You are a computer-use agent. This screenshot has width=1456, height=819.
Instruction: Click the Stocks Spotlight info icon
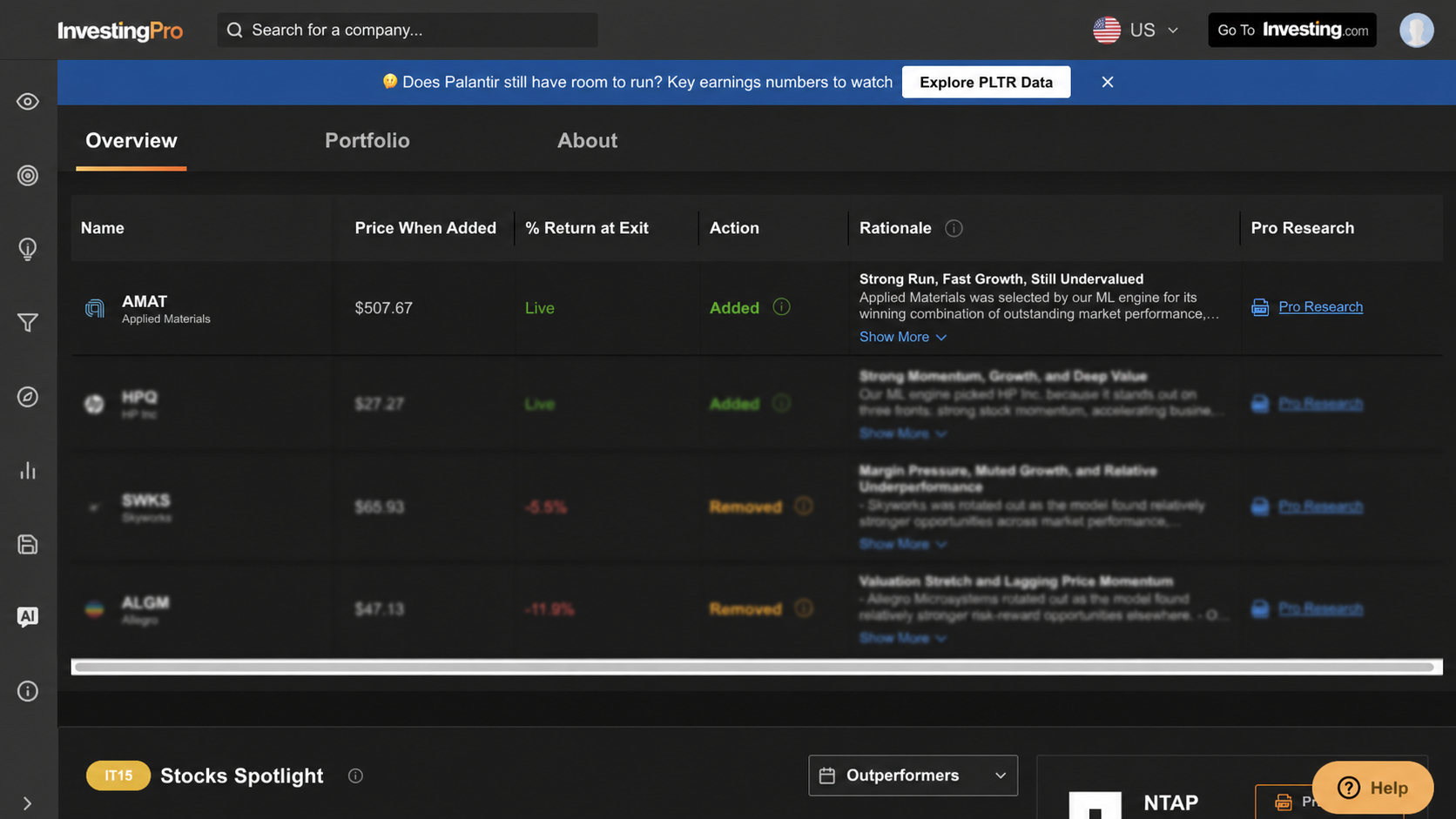tap(355, 775)
